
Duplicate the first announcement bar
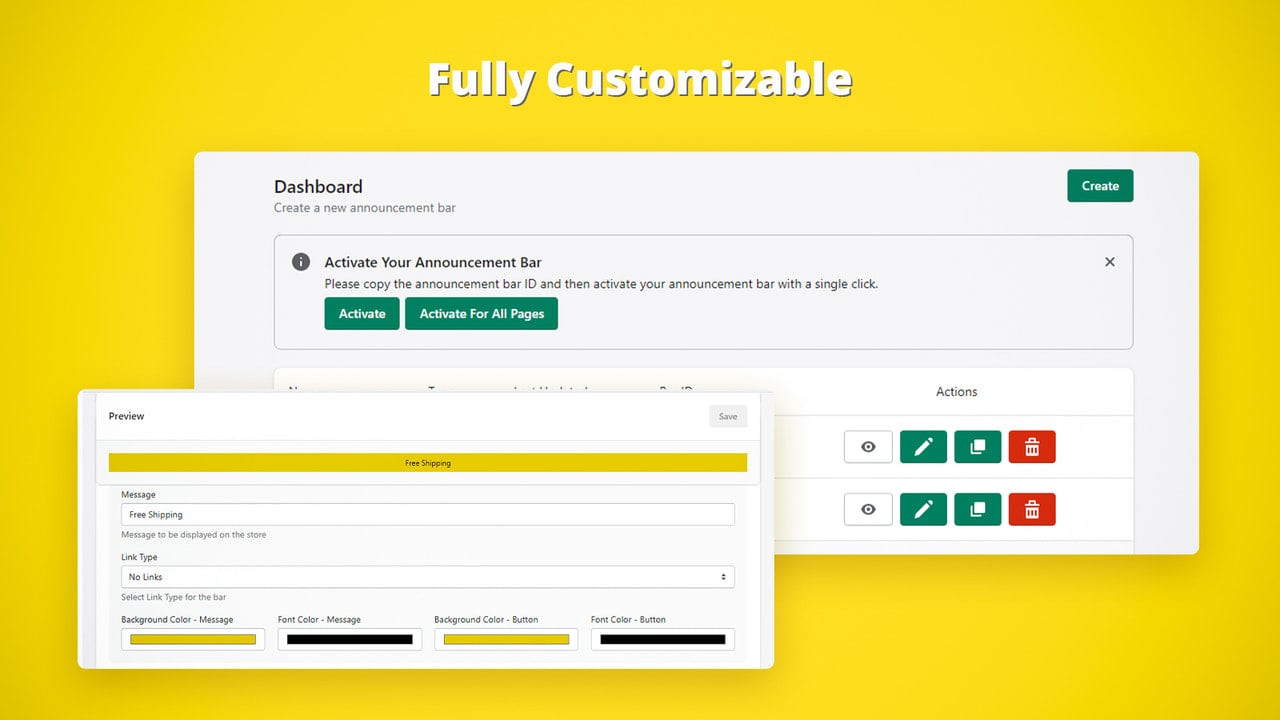978,447
